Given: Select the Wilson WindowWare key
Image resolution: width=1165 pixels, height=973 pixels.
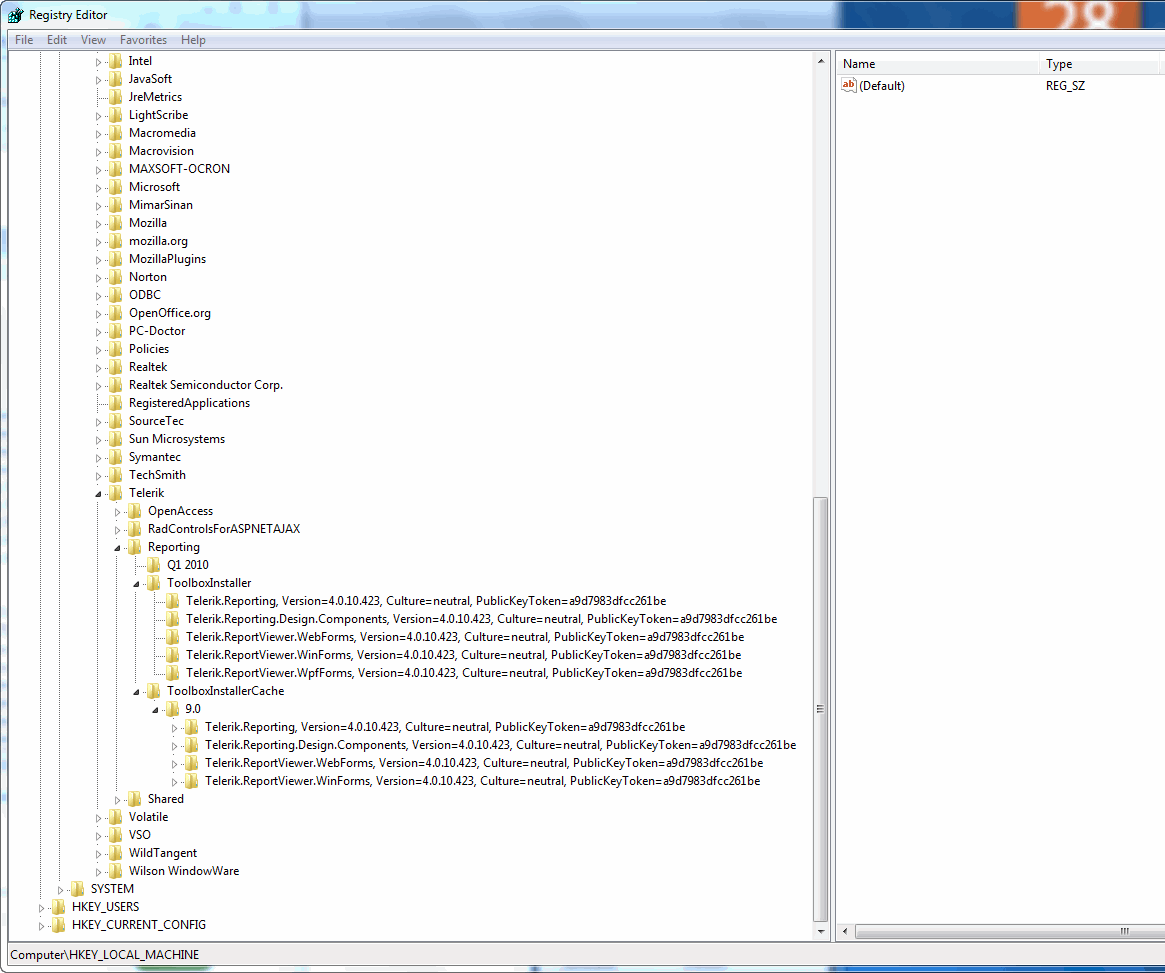Looking at the screenshot, I should coord(184,871).
